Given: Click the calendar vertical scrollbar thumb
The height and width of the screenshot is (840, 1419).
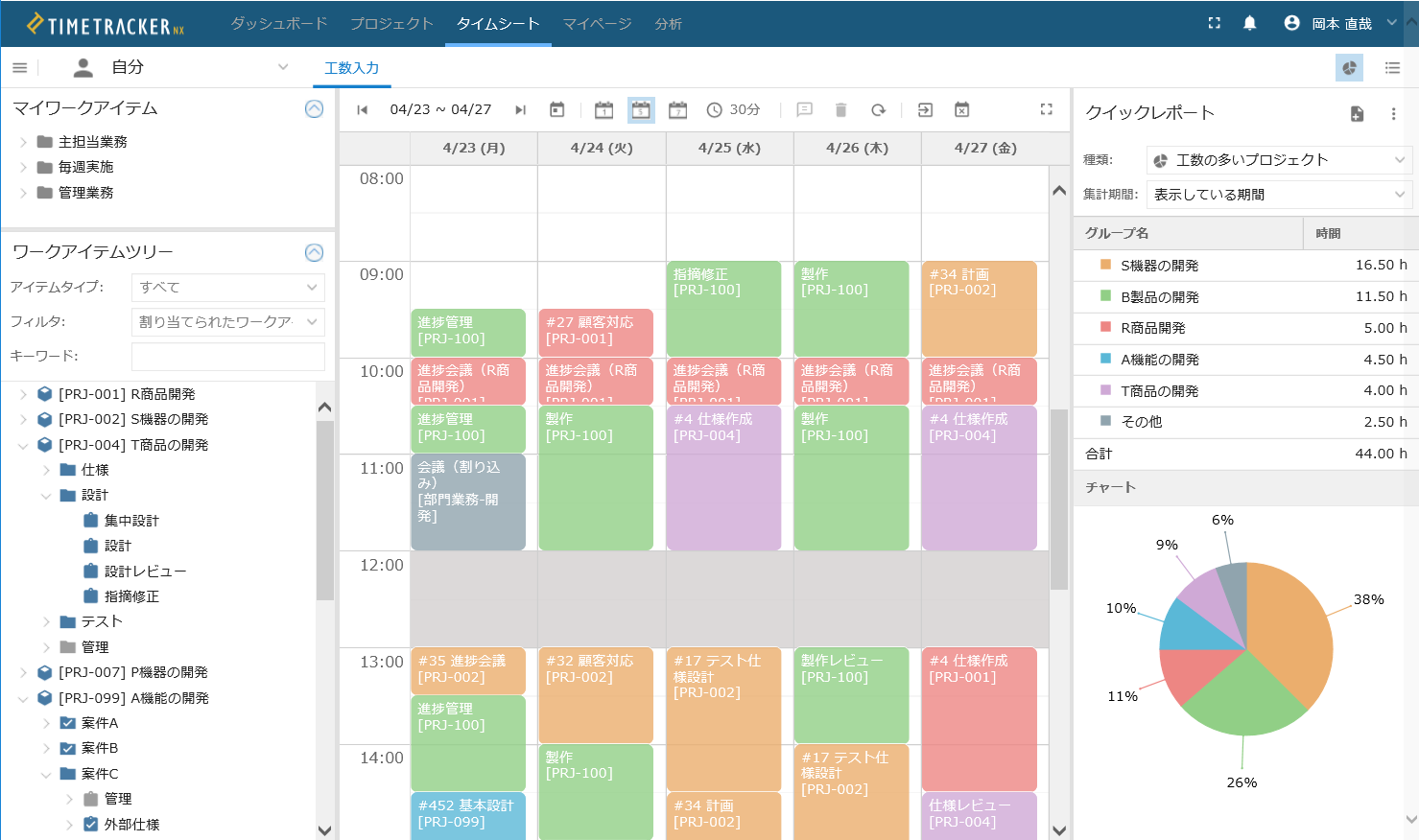Looking at the screenshot, I should [x=1059, y=500].
